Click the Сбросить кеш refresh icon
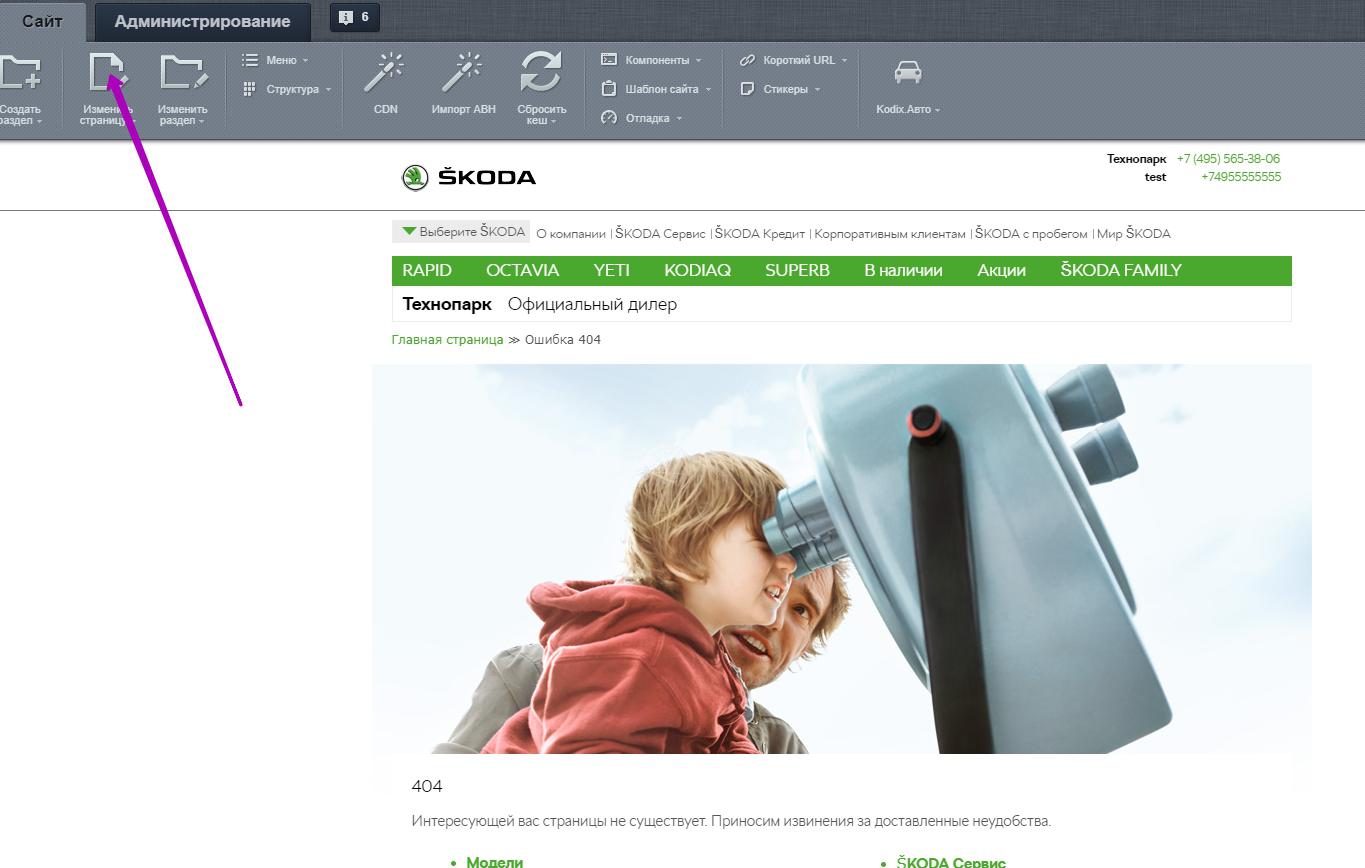1365x868 pixels. click(x=541, y=73)
